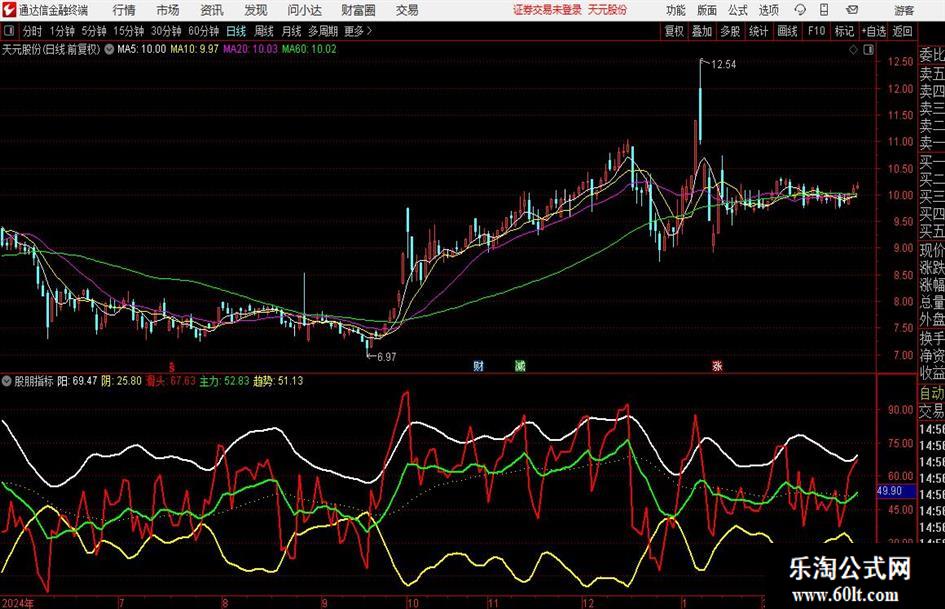The image size is (945, 609).
Task: Expand dropdown arrow next to 天元股份(日线 前复权)
Action: point(109,49)
